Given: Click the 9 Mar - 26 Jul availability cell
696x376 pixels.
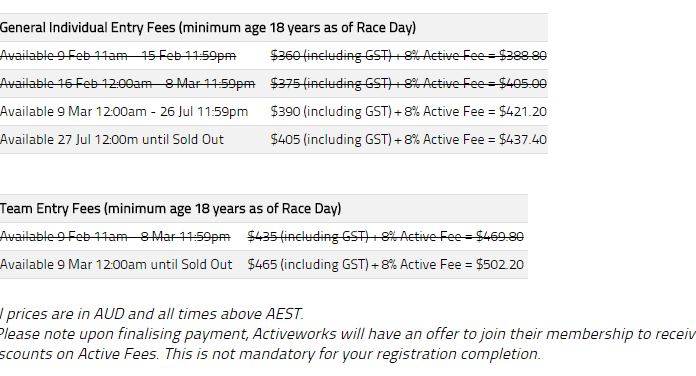Looking at the screenshot, I should [x=124, y=111].
